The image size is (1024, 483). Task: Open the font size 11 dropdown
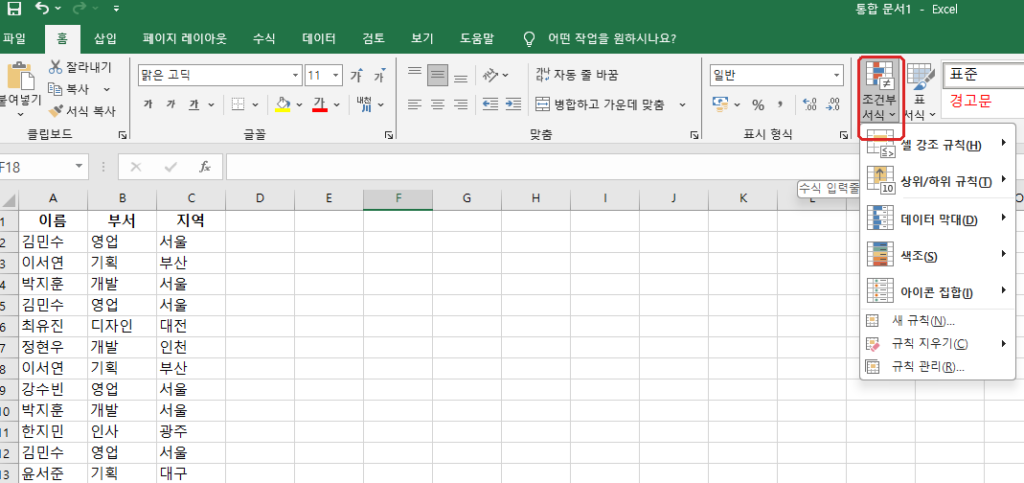[x=336, y=76]
